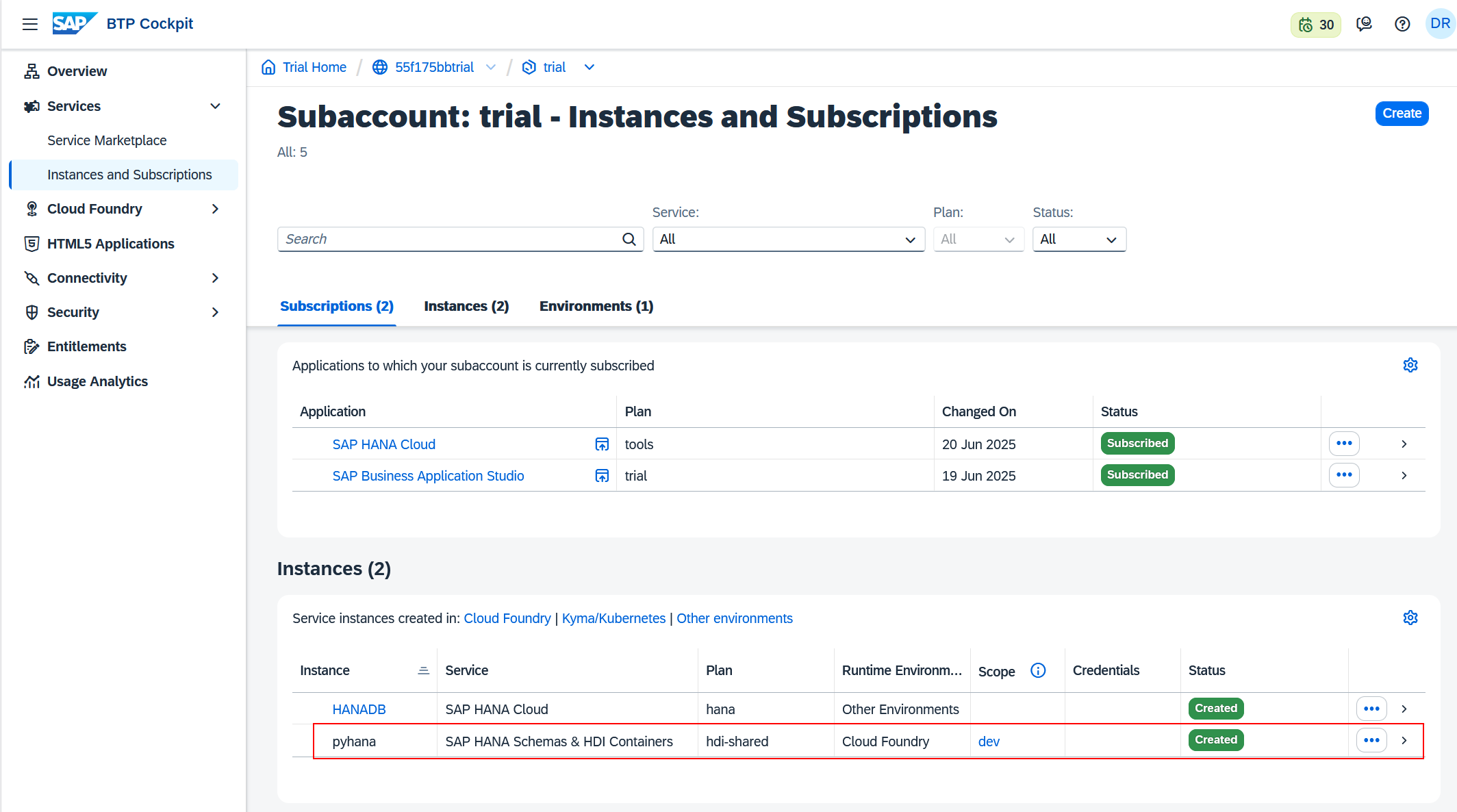Image resolution: width=1457 pixels, height=812 pixels.
Task: Click the pyhana instance name
Action: coord(354,741)
